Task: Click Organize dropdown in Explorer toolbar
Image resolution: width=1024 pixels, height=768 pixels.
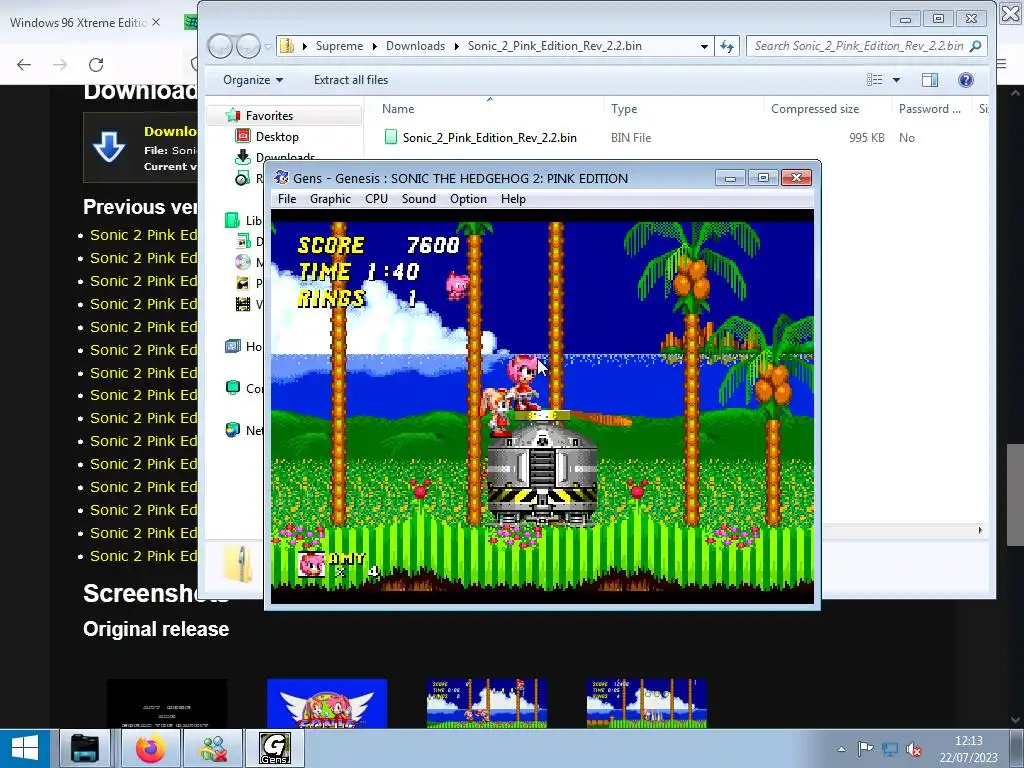Action: coord(253,80)
